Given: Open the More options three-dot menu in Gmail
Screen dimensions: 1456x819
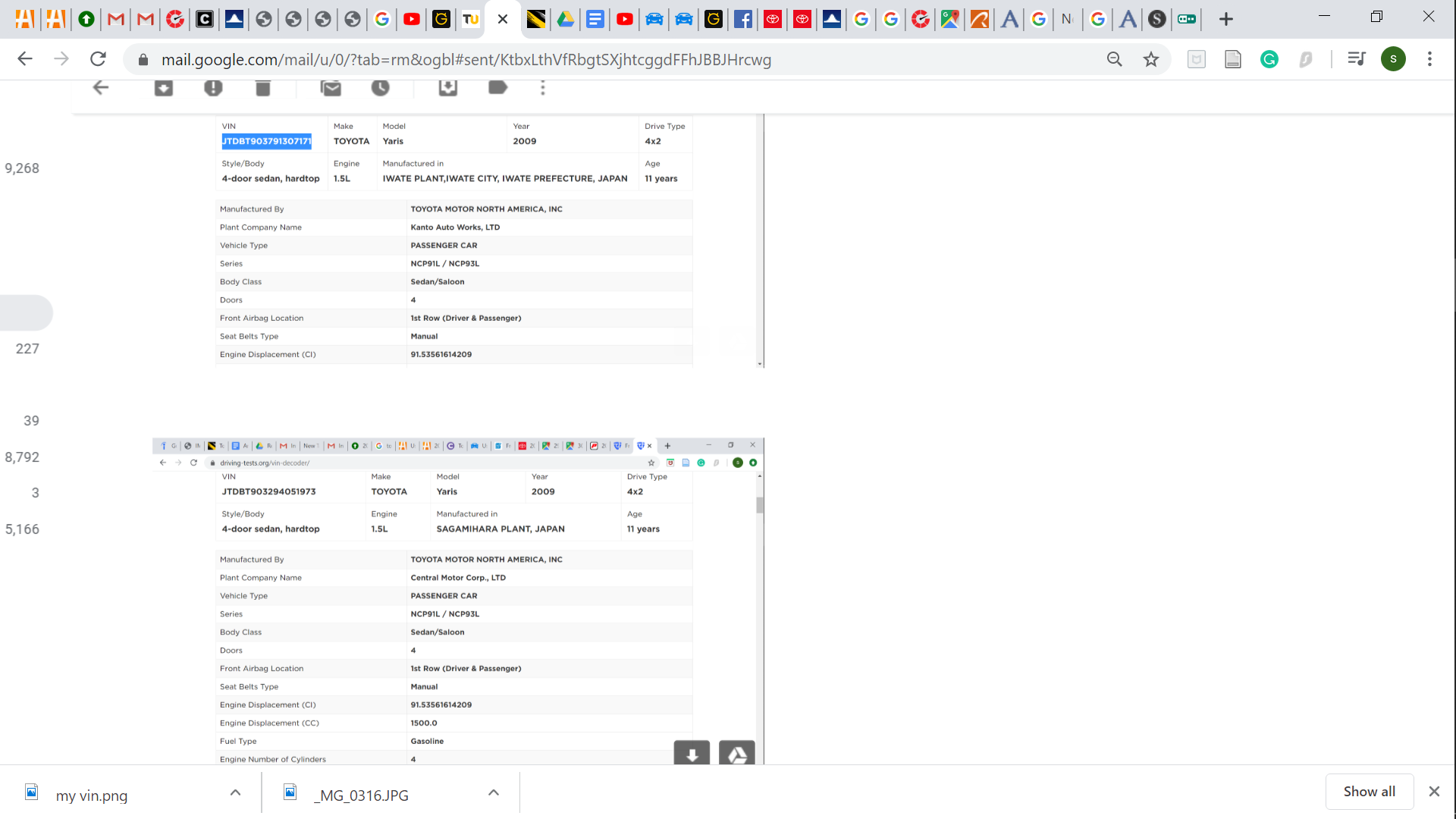Looking at the screenshot, I should point(543,88).
